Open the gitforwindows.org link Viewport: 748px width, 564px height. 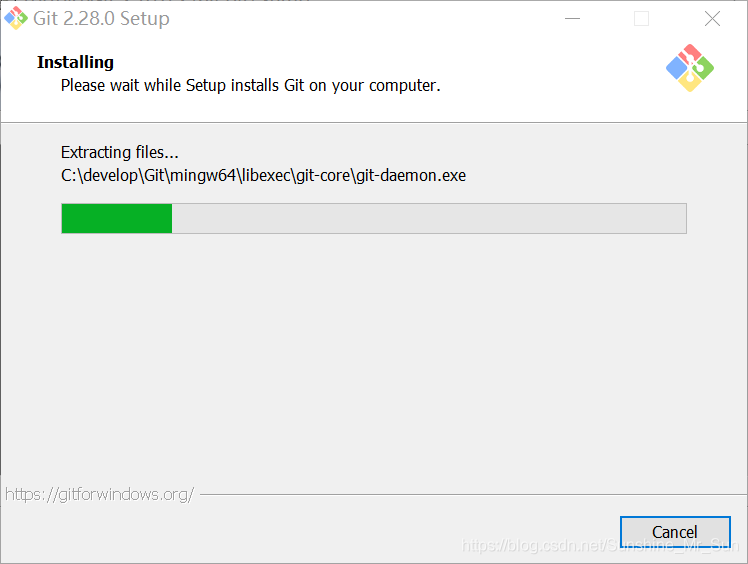(99, 494)
